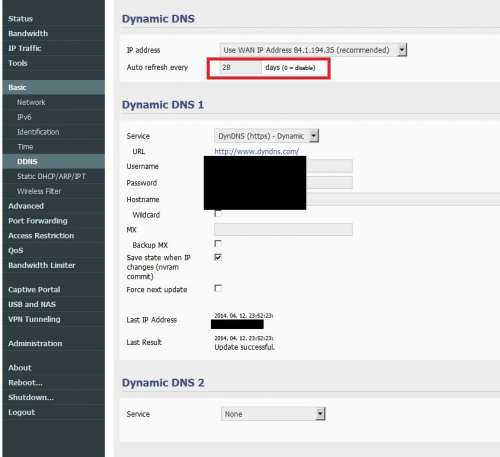Click the Auto refresh days field

(x=240, y=67)
